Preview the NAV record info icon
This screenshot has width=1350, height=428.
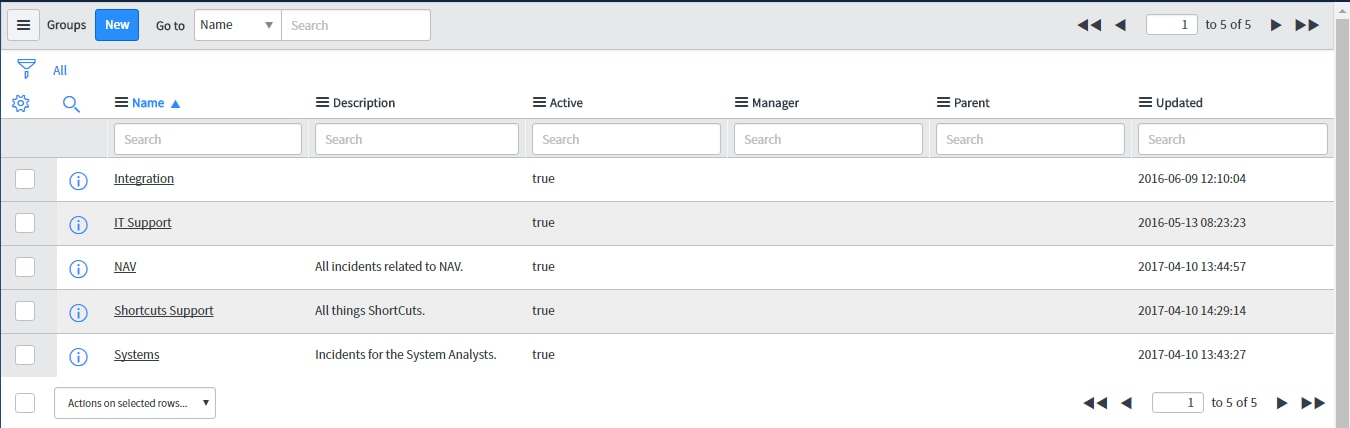point(78,269)
